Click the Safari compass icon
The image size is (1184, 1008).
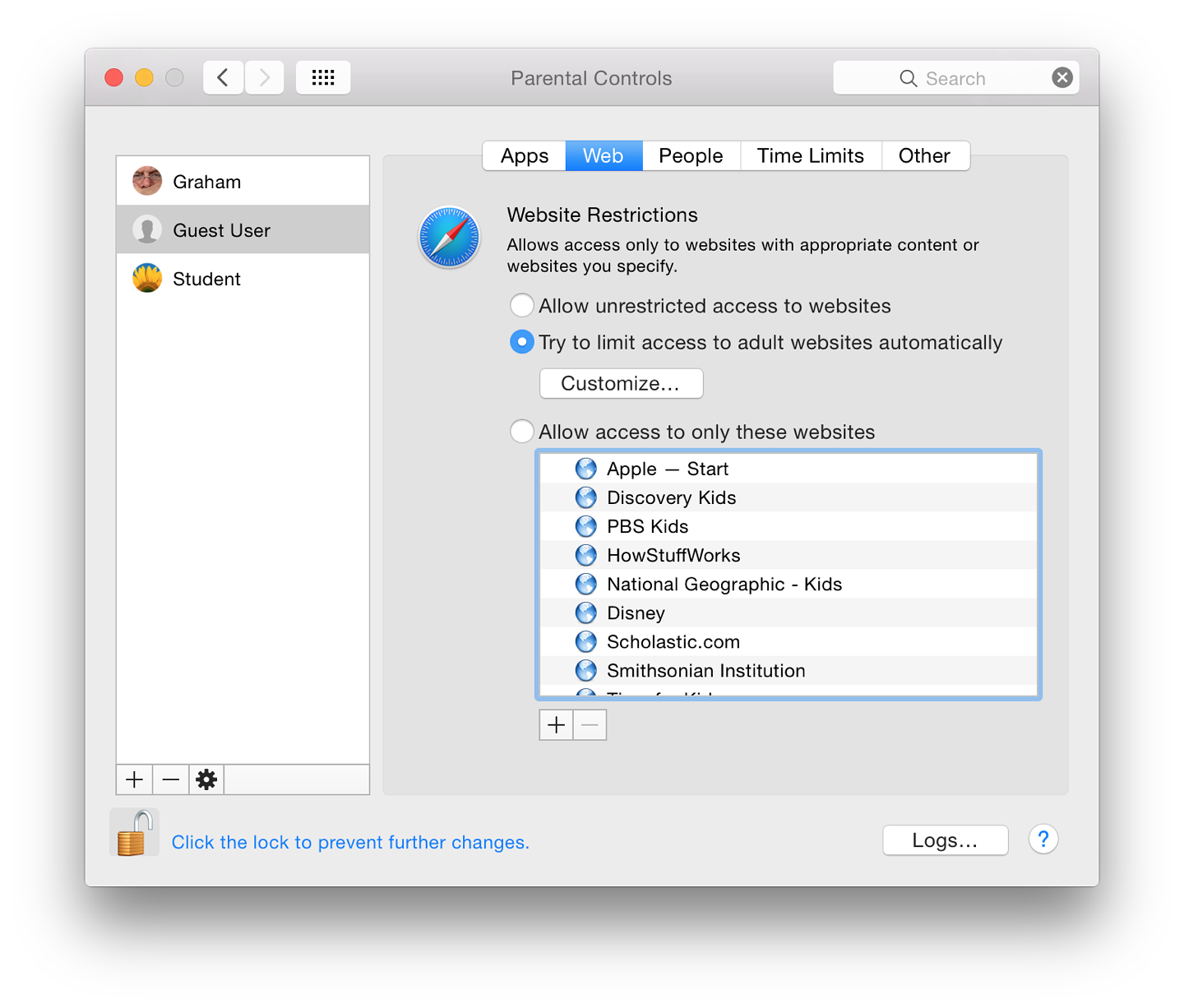(449, 238)
